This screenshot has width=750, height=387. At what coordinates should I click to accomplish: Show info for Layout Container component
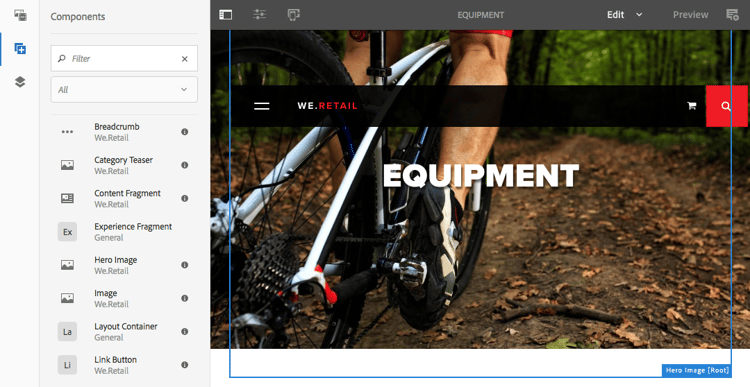(x=185, y=331)
